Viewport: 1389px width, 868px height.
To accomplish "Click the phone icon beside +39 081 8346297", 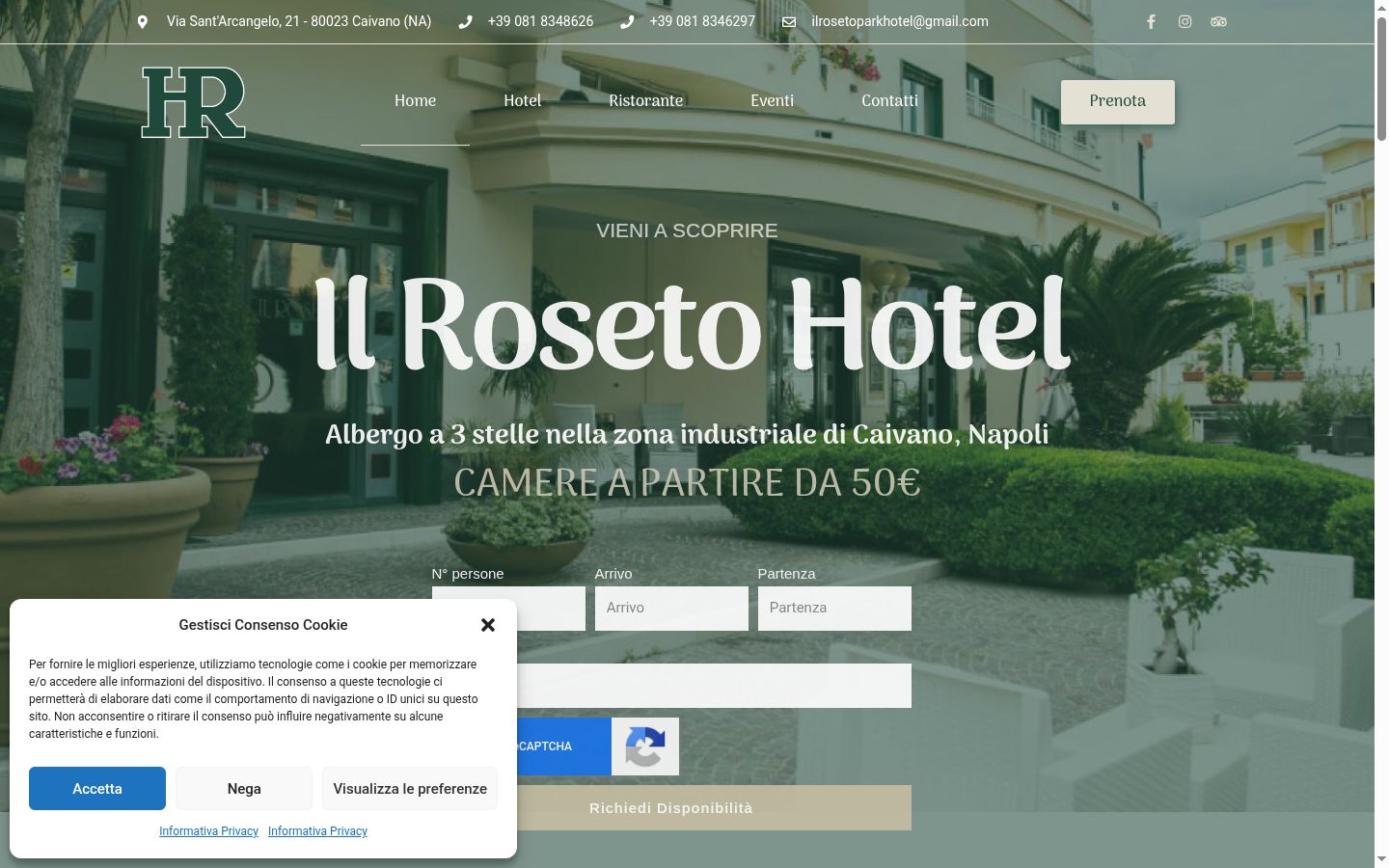I will click(627, 21).
